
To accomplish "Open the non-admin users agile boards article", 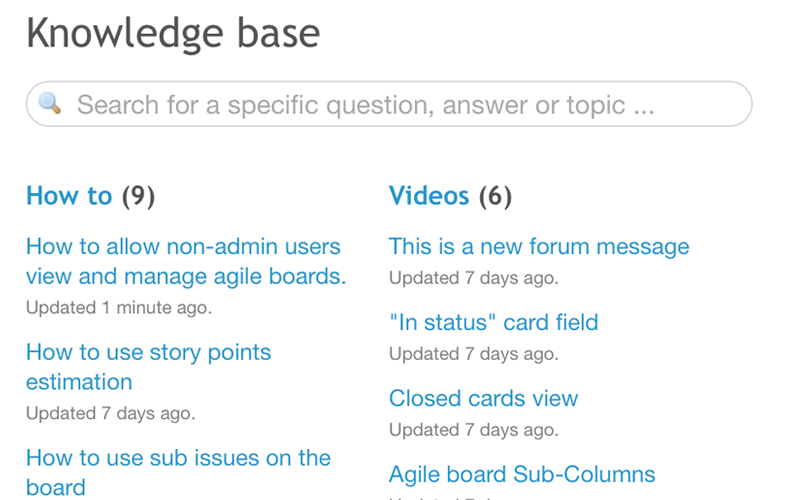I will pyautogui.click(x=185, y=261).
